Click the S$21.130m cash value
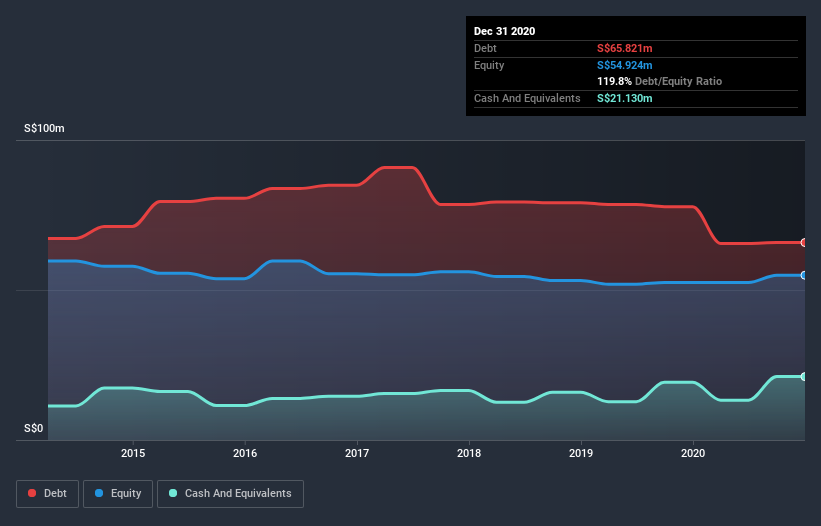The height and width of the screenshot is (526, 821). 625,98
